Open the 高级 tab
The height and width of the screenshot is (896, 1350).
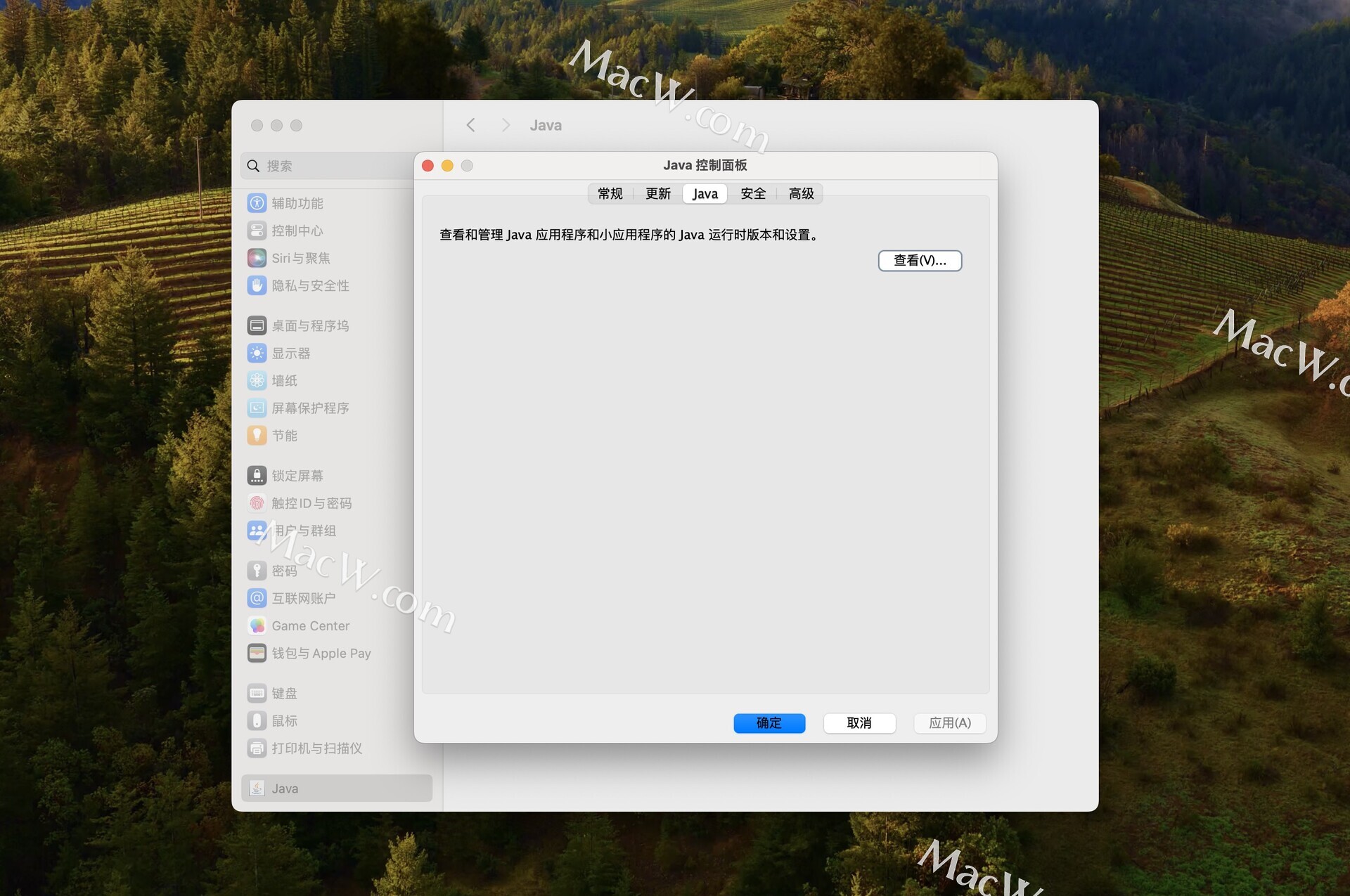(x=801, y=194)
